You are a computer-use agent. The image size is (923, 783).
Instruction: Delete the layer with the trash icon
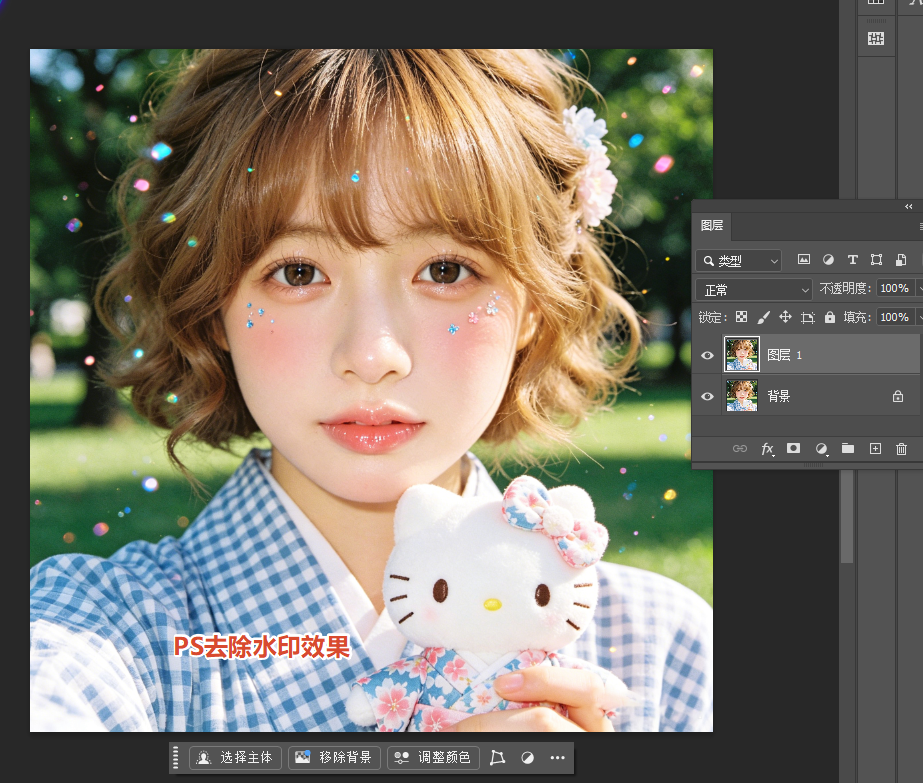pos(901,449)
